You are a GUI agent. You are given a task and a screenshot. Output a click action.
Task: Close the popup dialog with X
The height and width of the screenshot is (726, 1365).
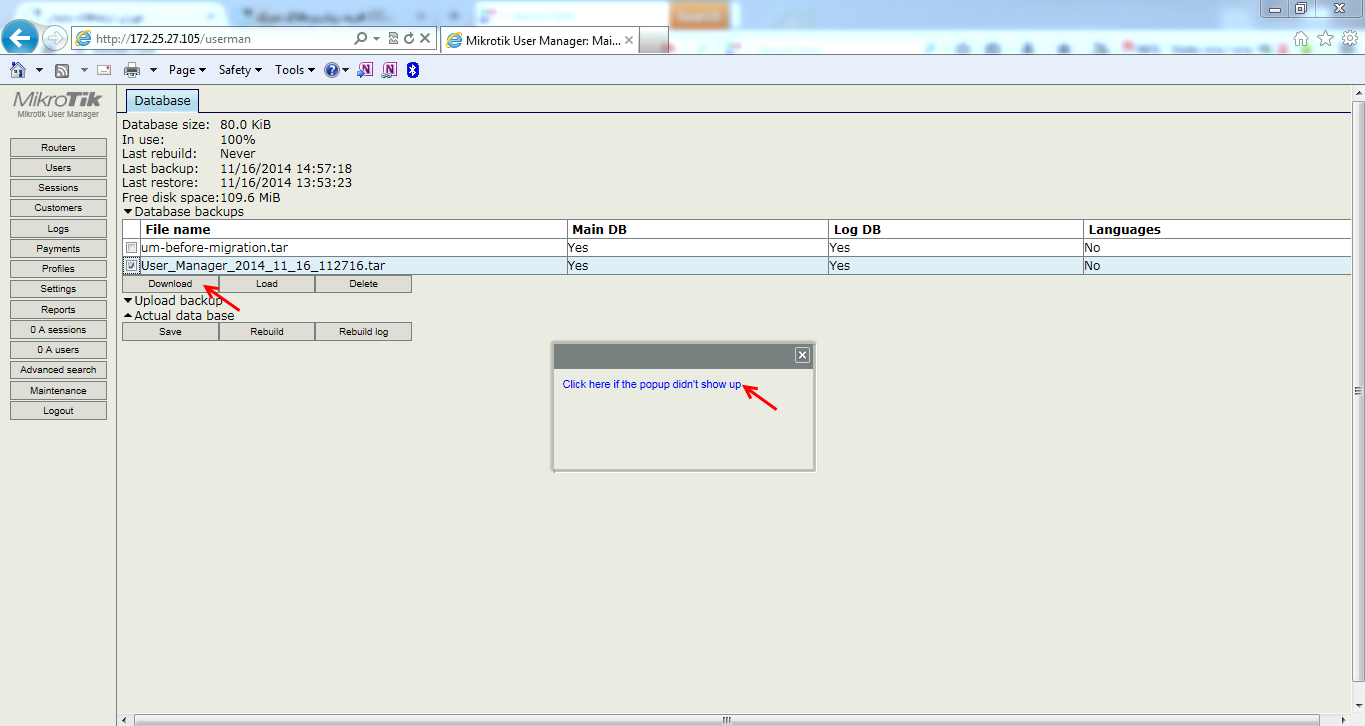[x=802, y=355]
